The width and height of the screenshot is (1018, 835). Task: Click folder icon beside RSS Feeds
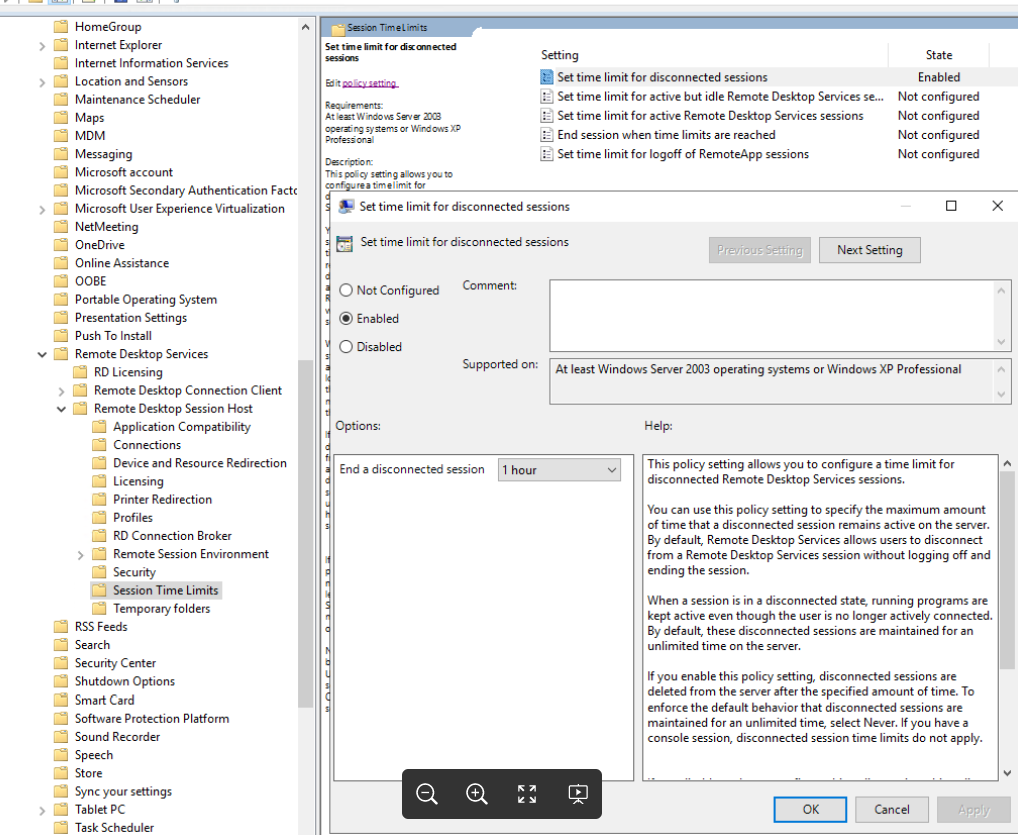tap(61, 627)
